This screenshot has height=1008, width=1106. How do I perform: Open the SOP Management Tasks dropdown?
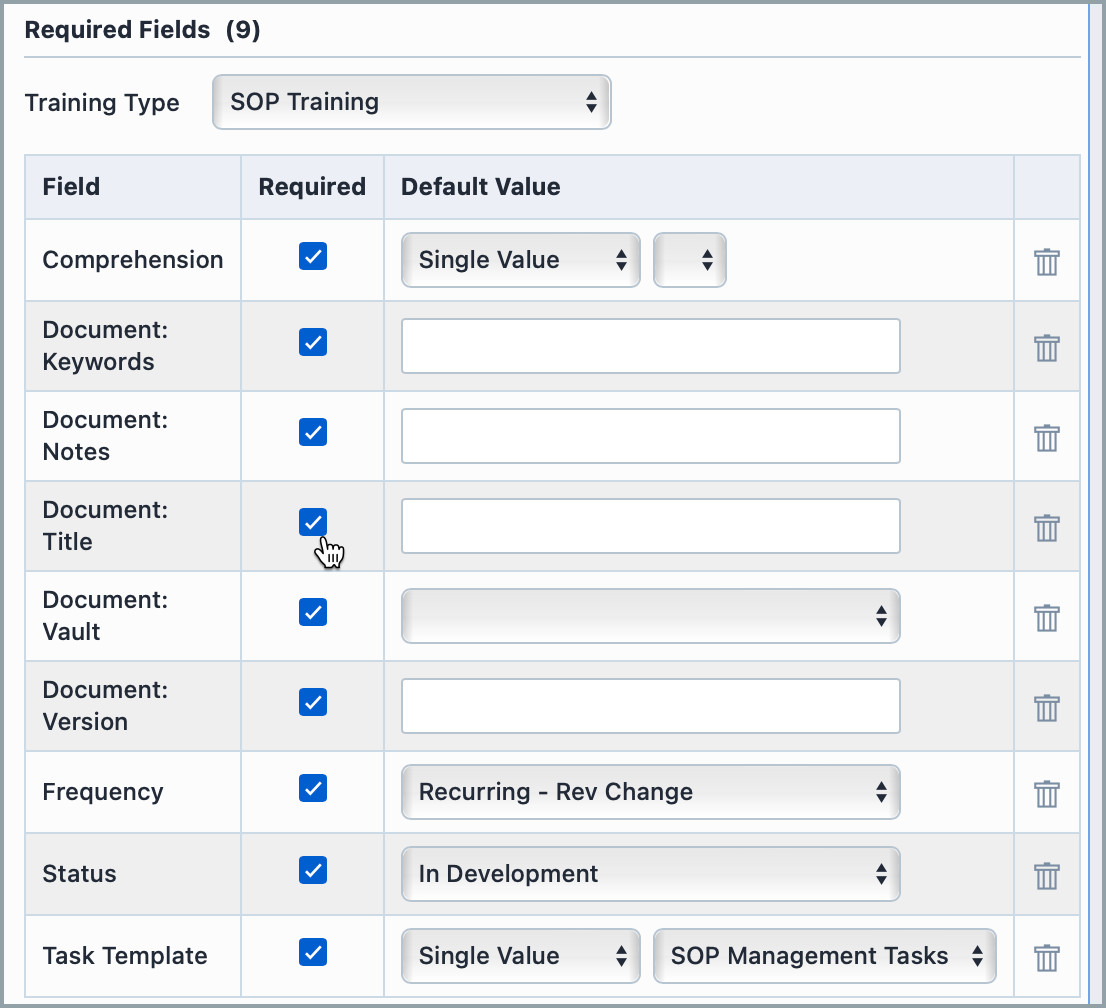point(824,956)
